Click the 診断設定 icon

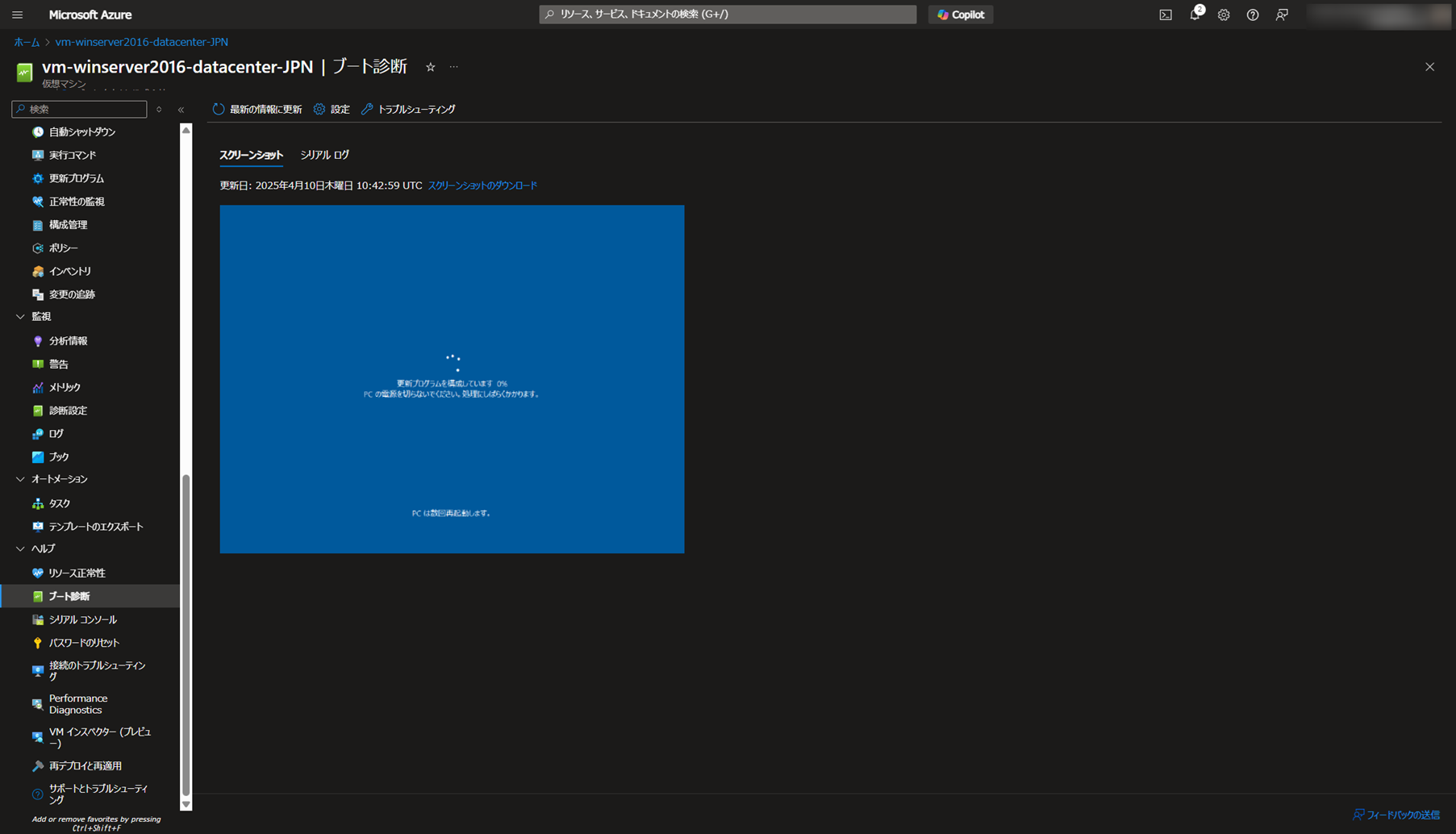point(38,411)
